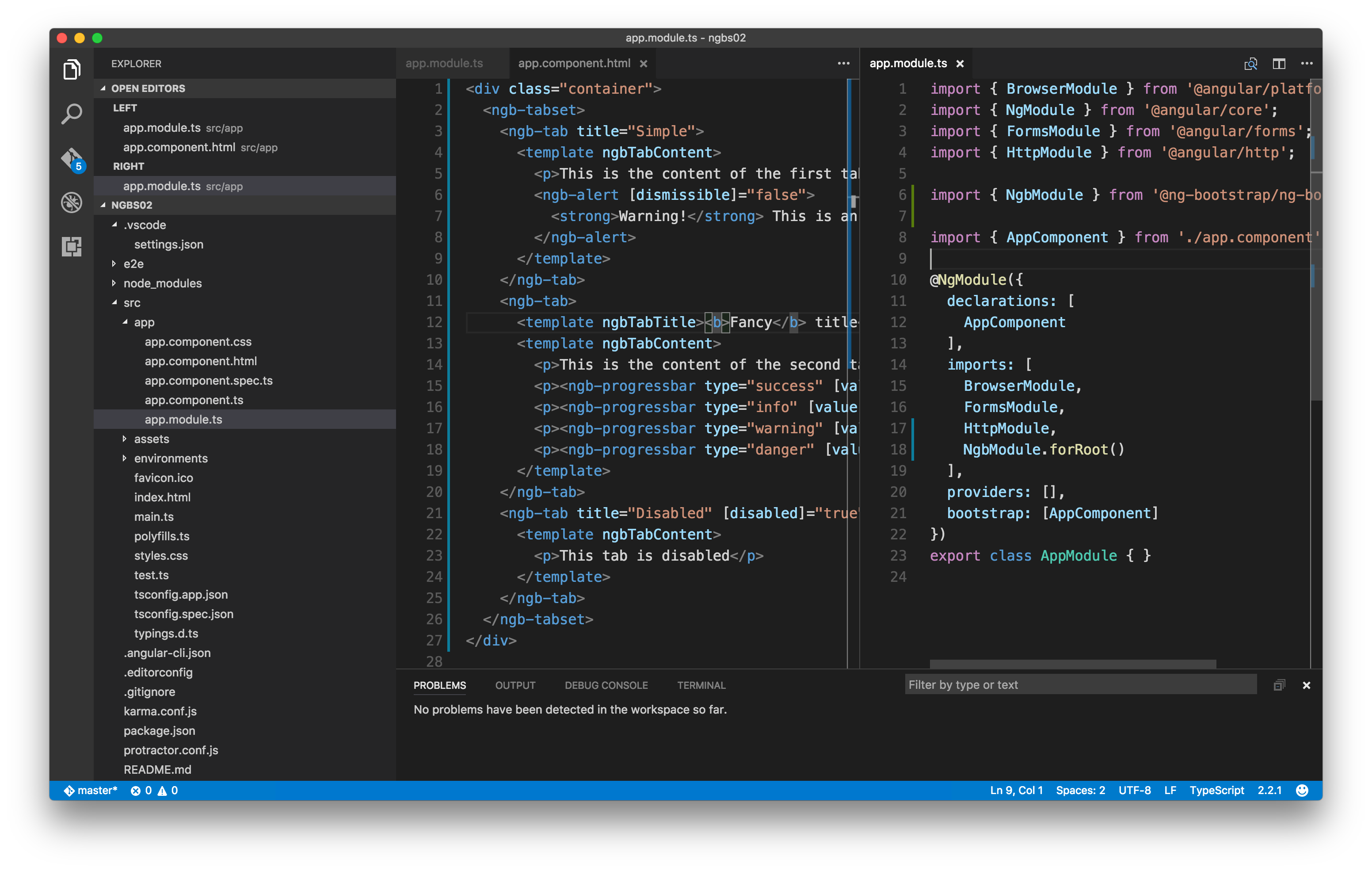Open the Debug view icon
Screen dimensions: 1372x871
(x=71, y=203)
